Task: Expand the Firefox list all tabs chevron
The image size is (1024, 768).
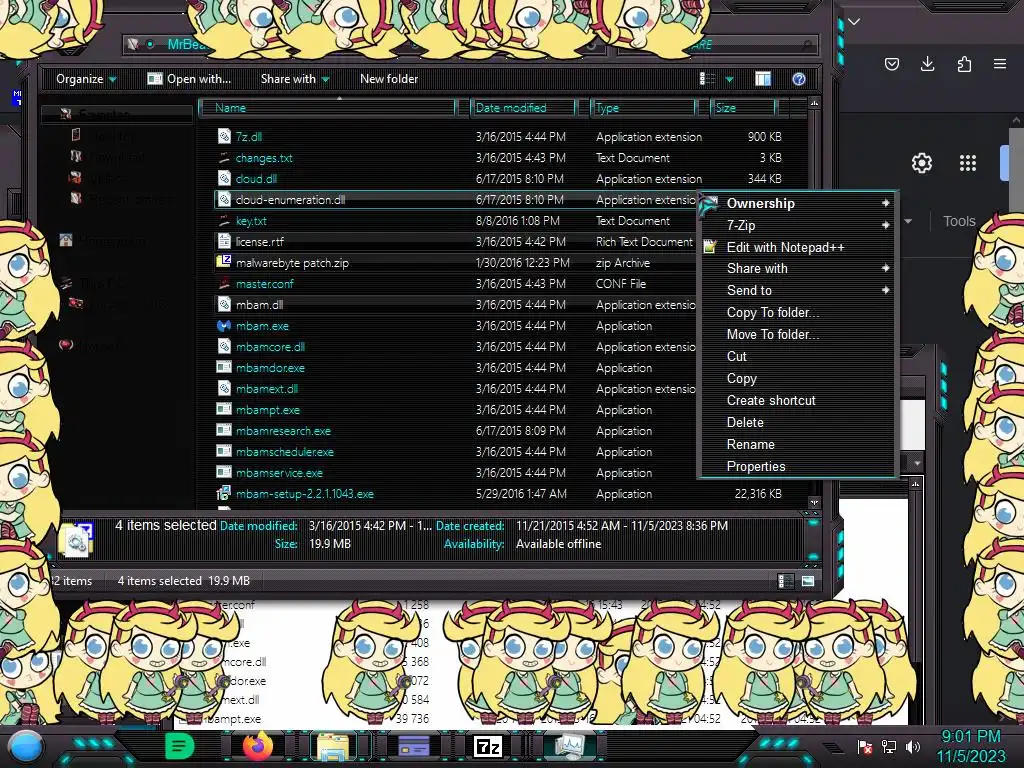Action: 854,22
